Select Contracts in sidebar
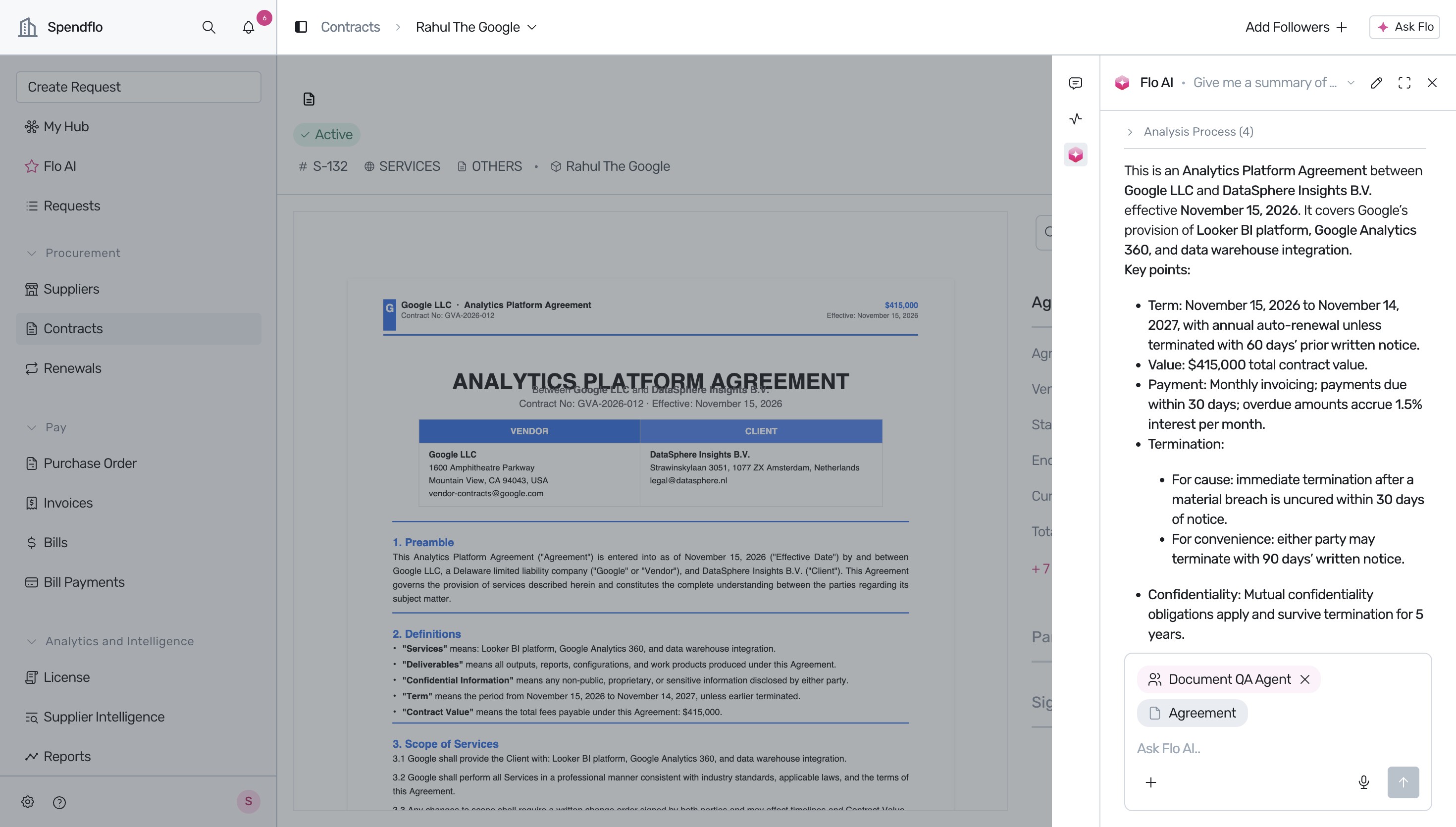This screenshot has height=827, width=1456. pyautogui.click(x=139, y=328)
